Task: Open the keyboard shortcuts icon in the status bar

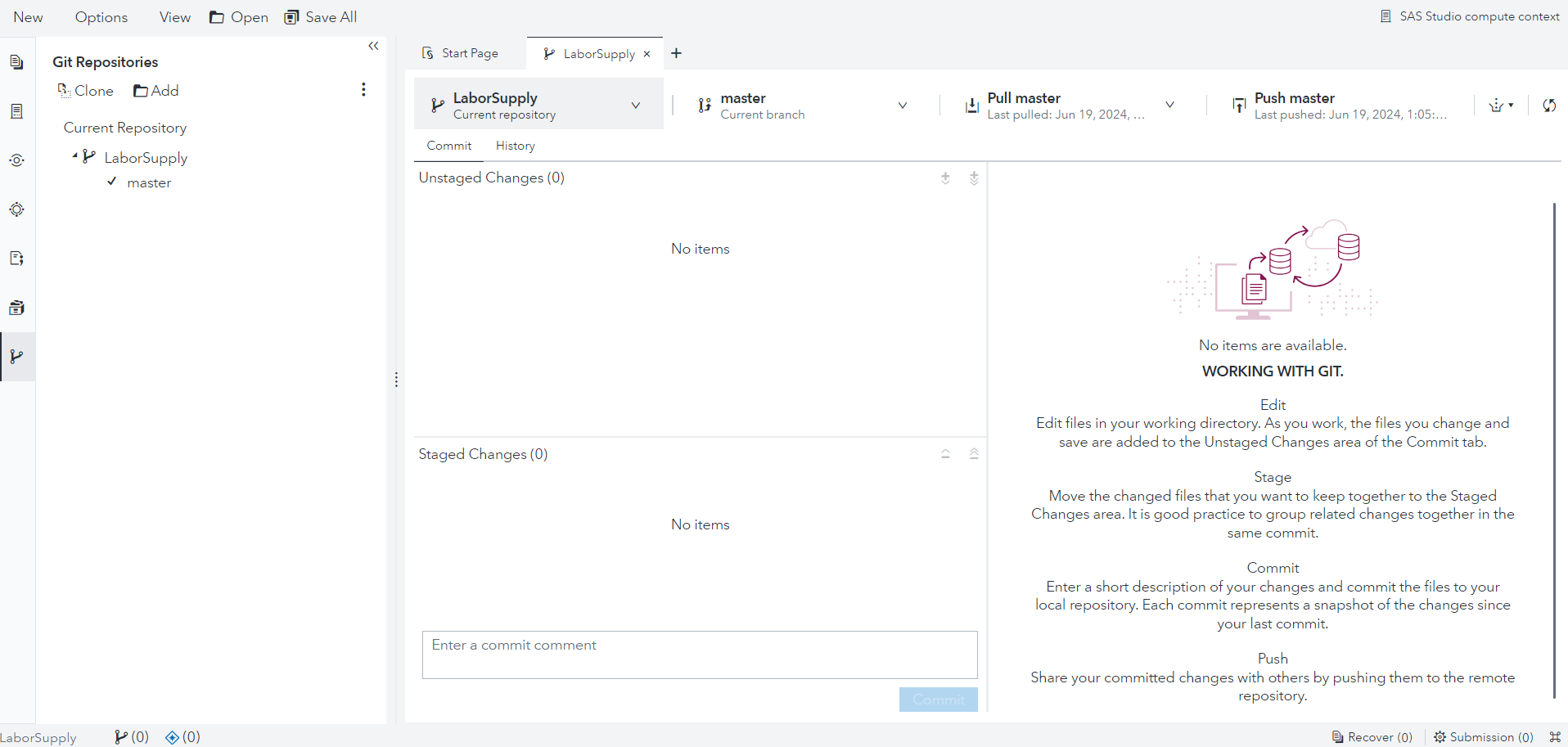Action: [1556, 737]
